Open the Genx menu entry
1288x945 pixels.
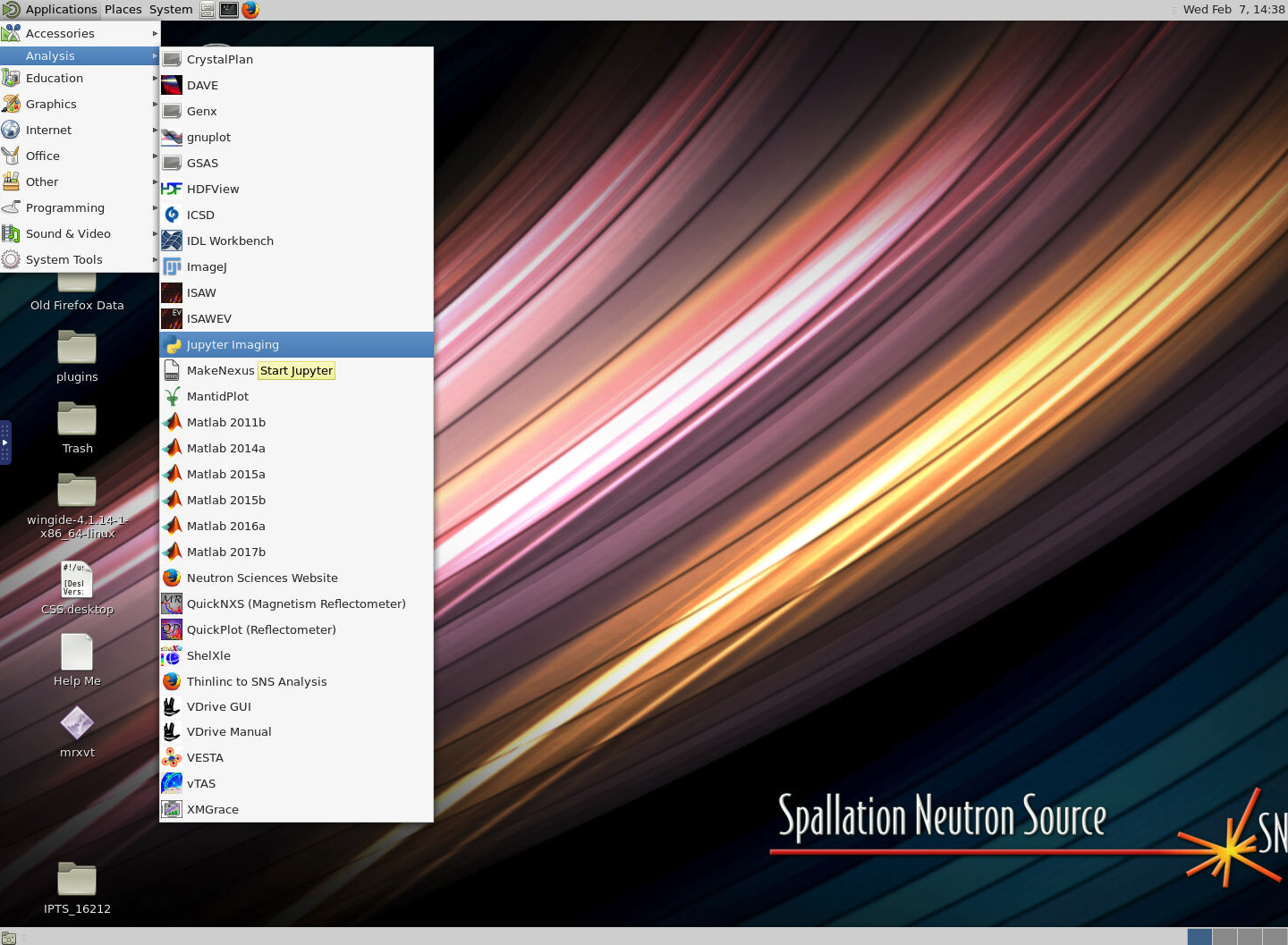click(x=296, y=111)
